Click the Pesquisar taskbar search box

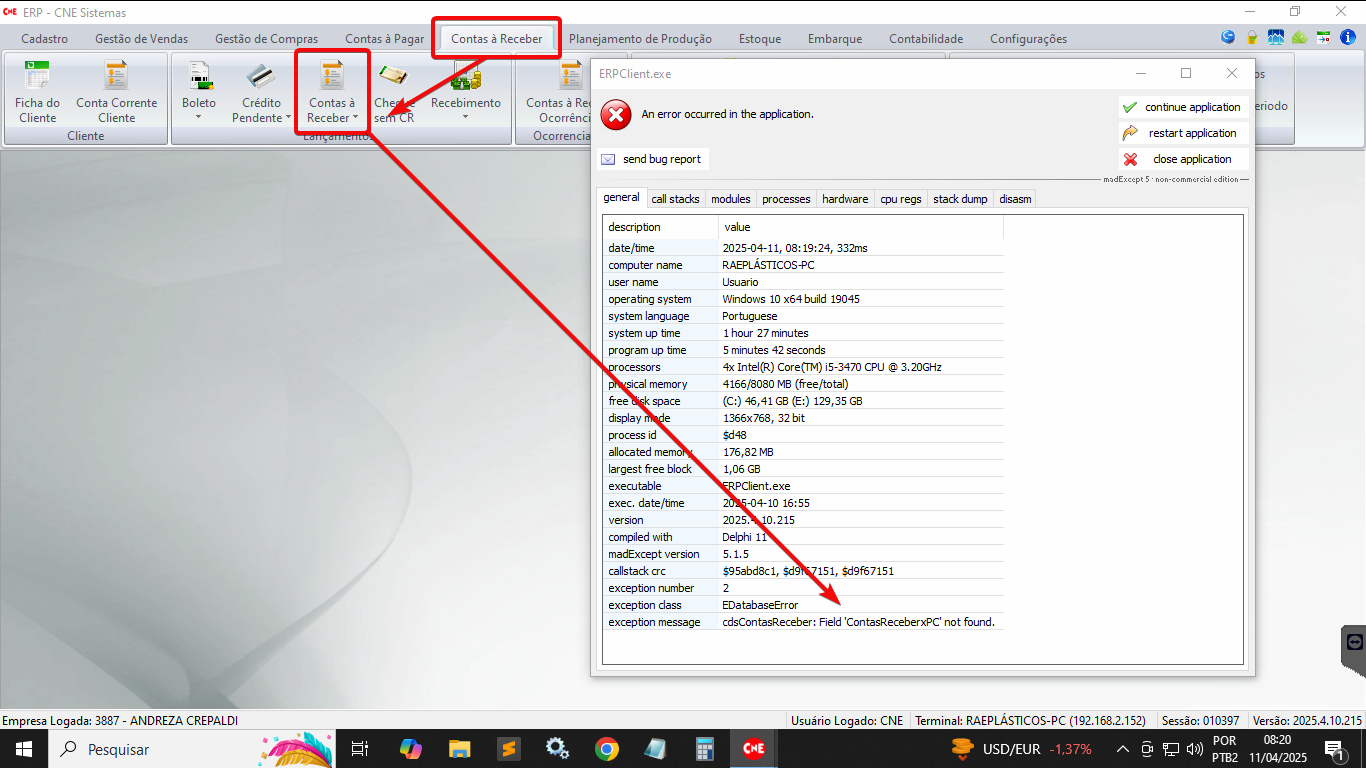[x=150, y=749]
